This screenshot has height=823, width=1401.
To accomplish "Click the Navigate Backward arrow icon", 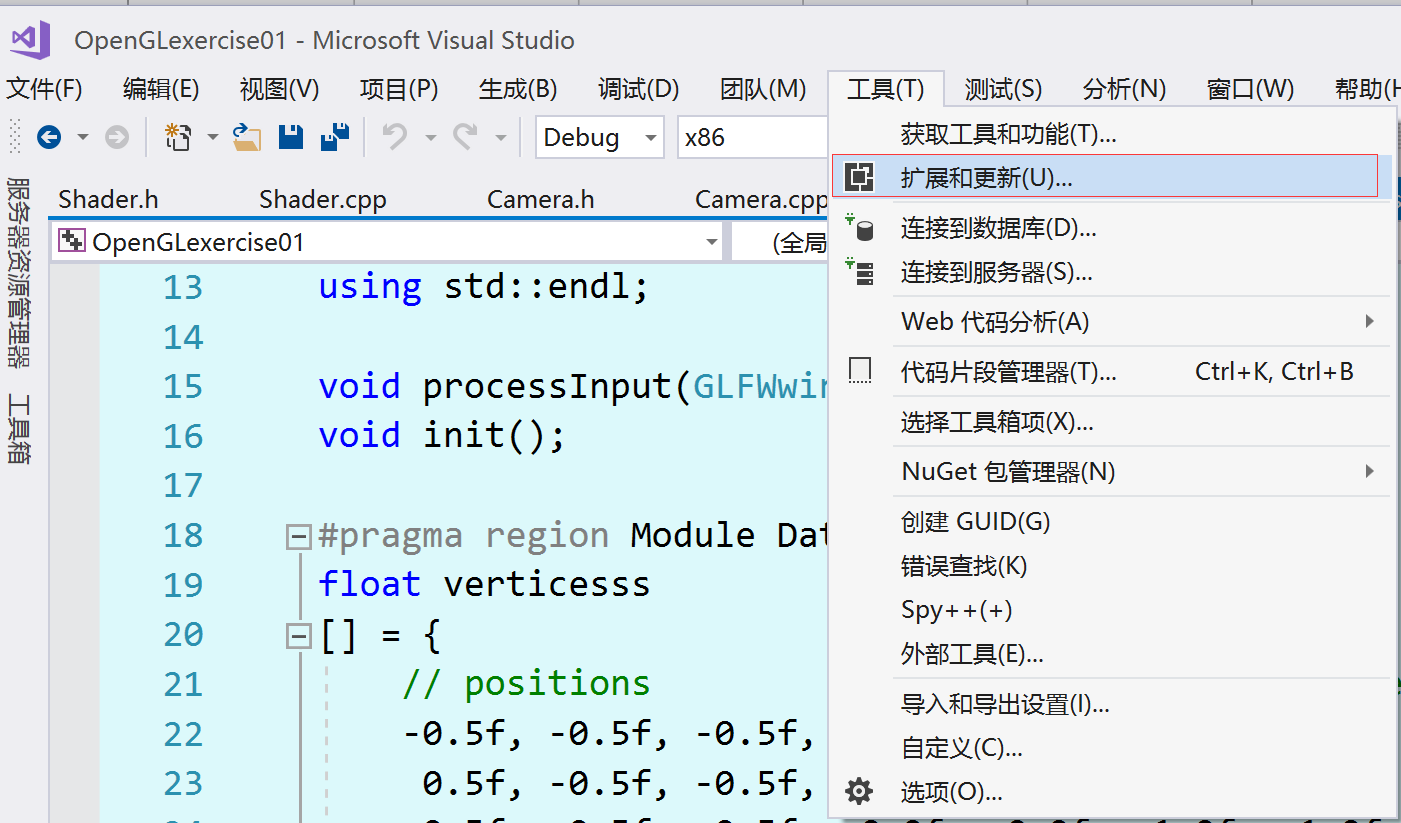I will click(x=49, y=137).
